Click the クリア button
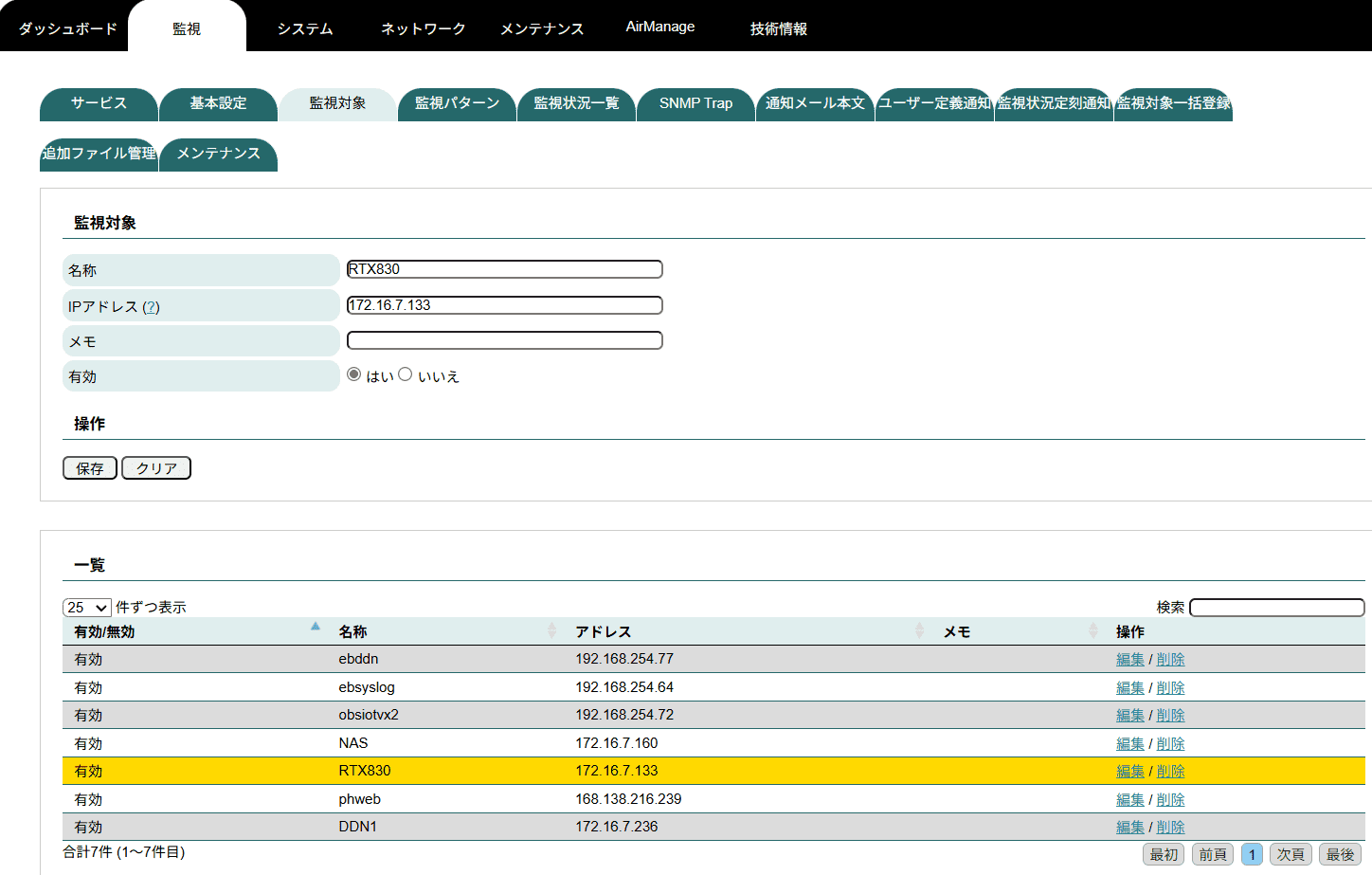This screenshot has width=1372, height=875. [x=156, y=468]
